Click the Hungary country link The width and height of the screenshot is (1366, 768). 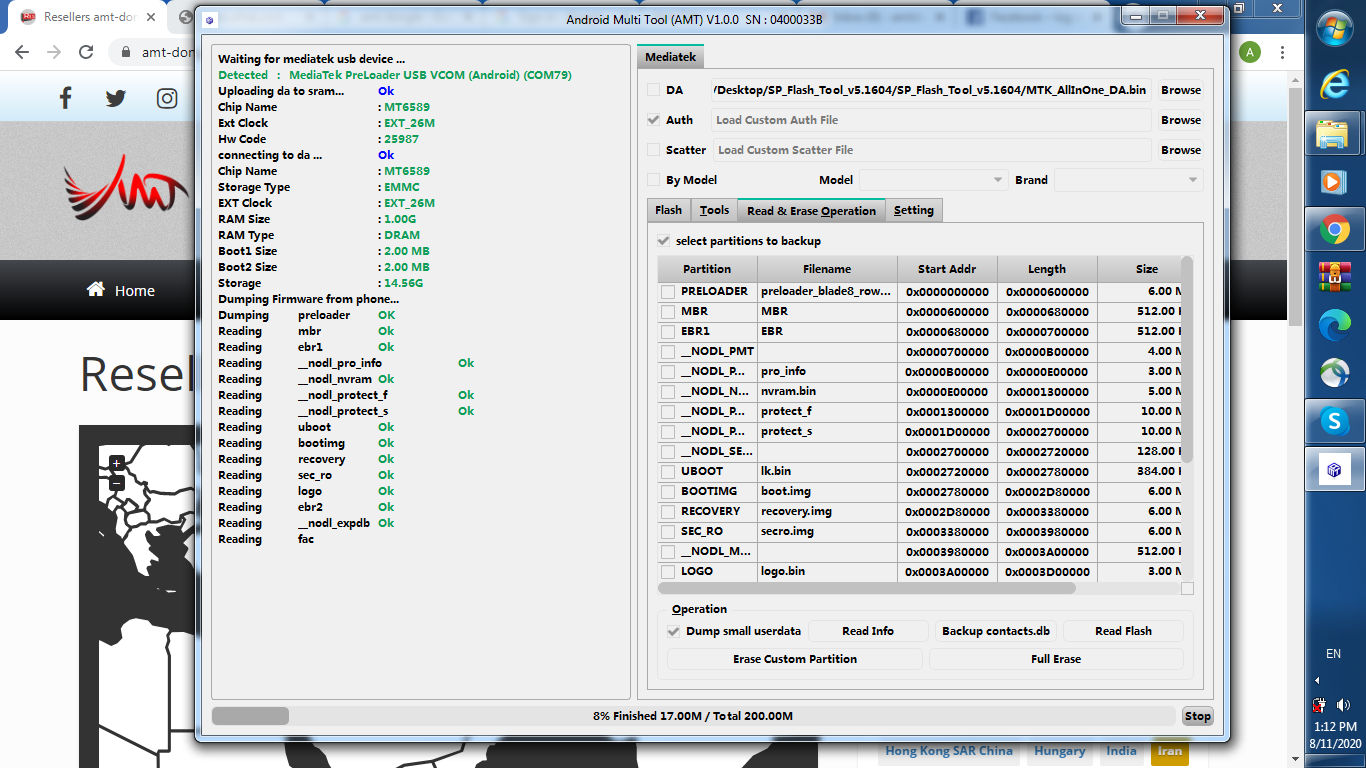[1059, 751]
